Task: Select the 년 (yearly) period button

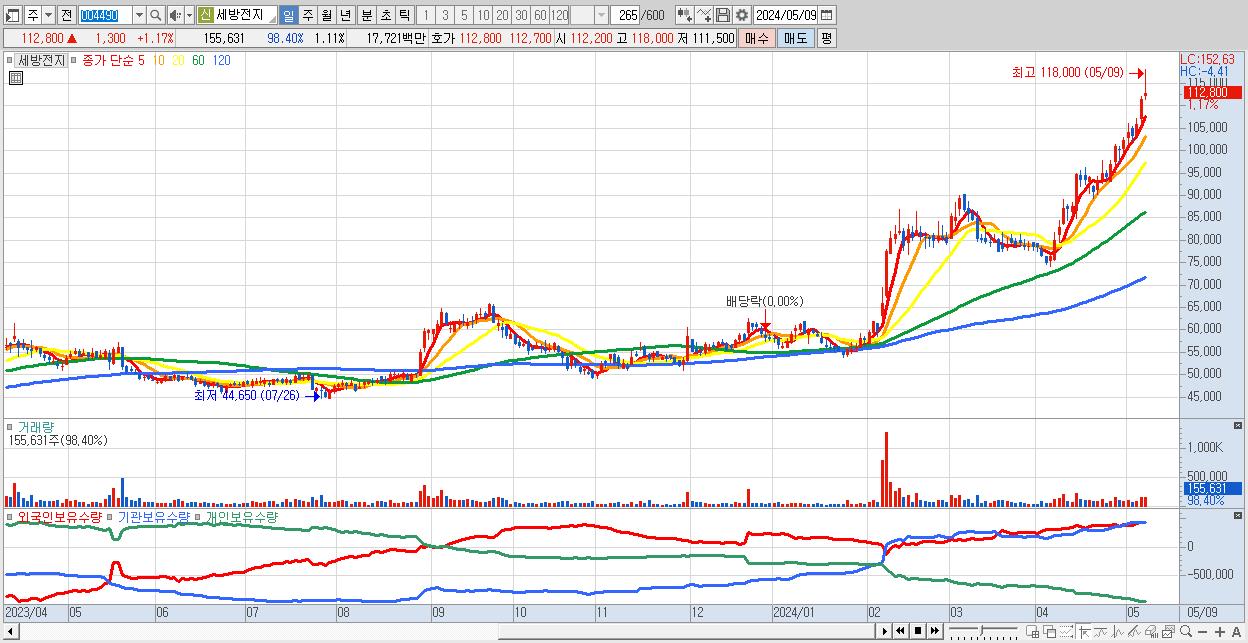Action: 345,15
